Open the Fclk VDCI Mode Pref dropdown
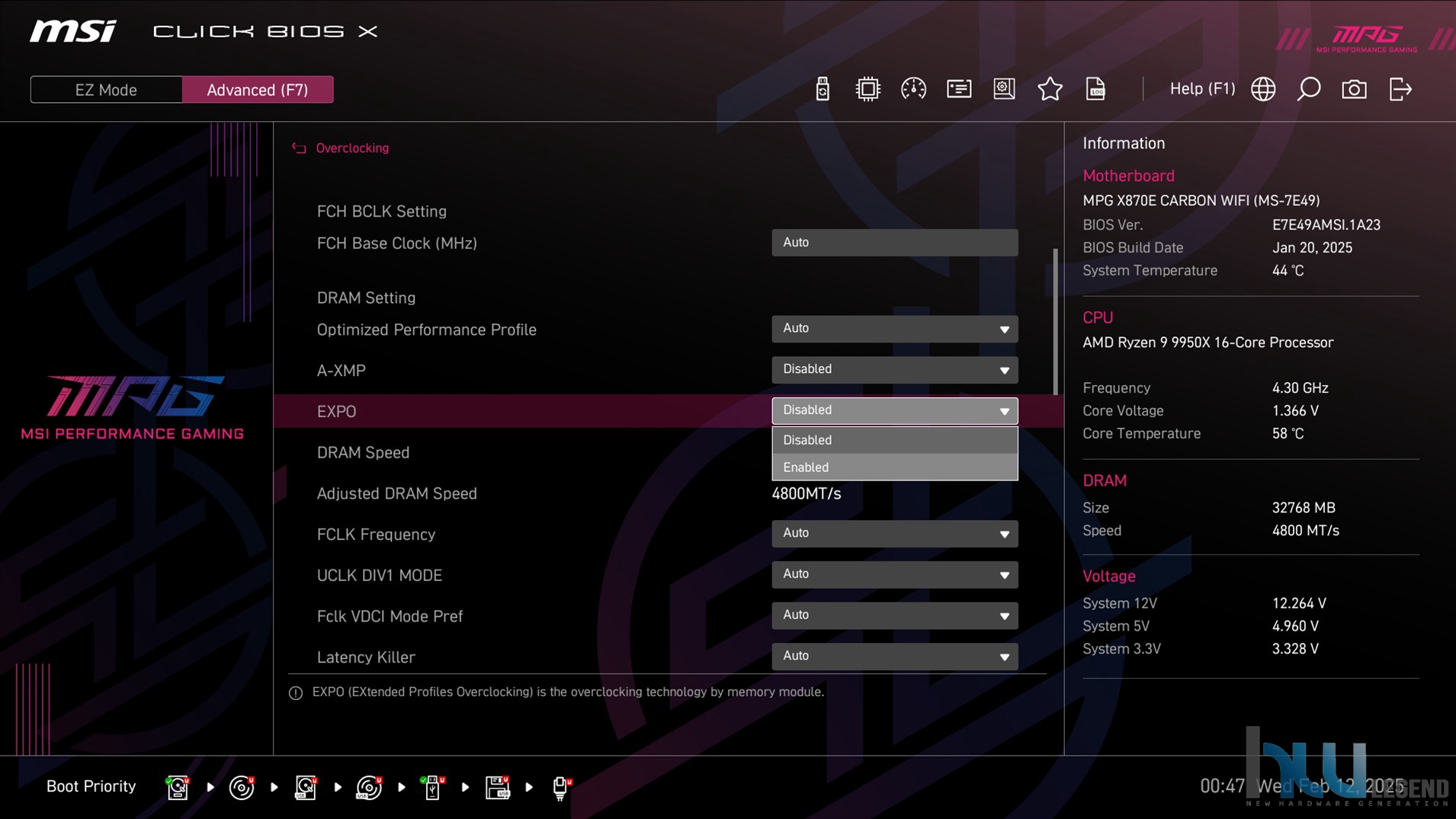The width and height of the screenshot is (1456, 819). click(x=894, y=615)
